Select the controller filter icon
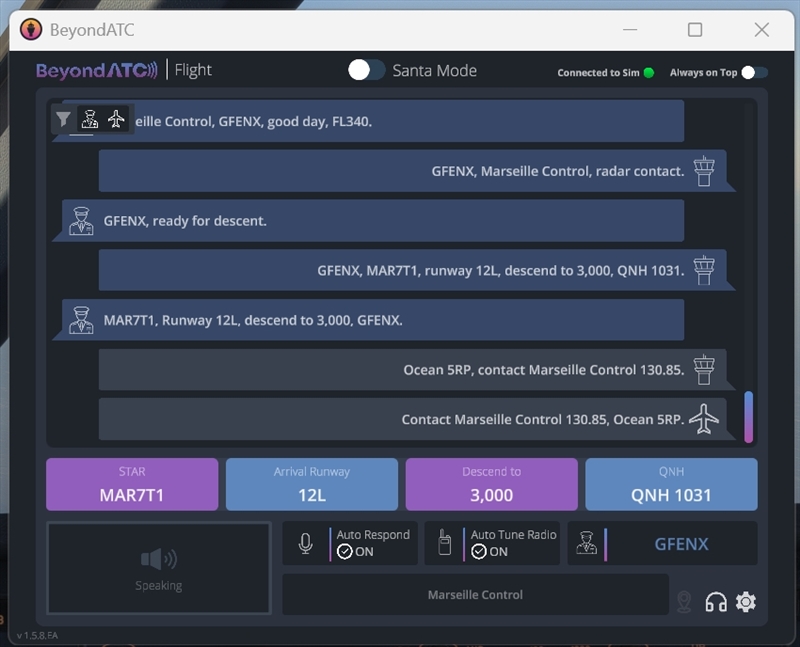800x647 pixels. coord(89,119)
